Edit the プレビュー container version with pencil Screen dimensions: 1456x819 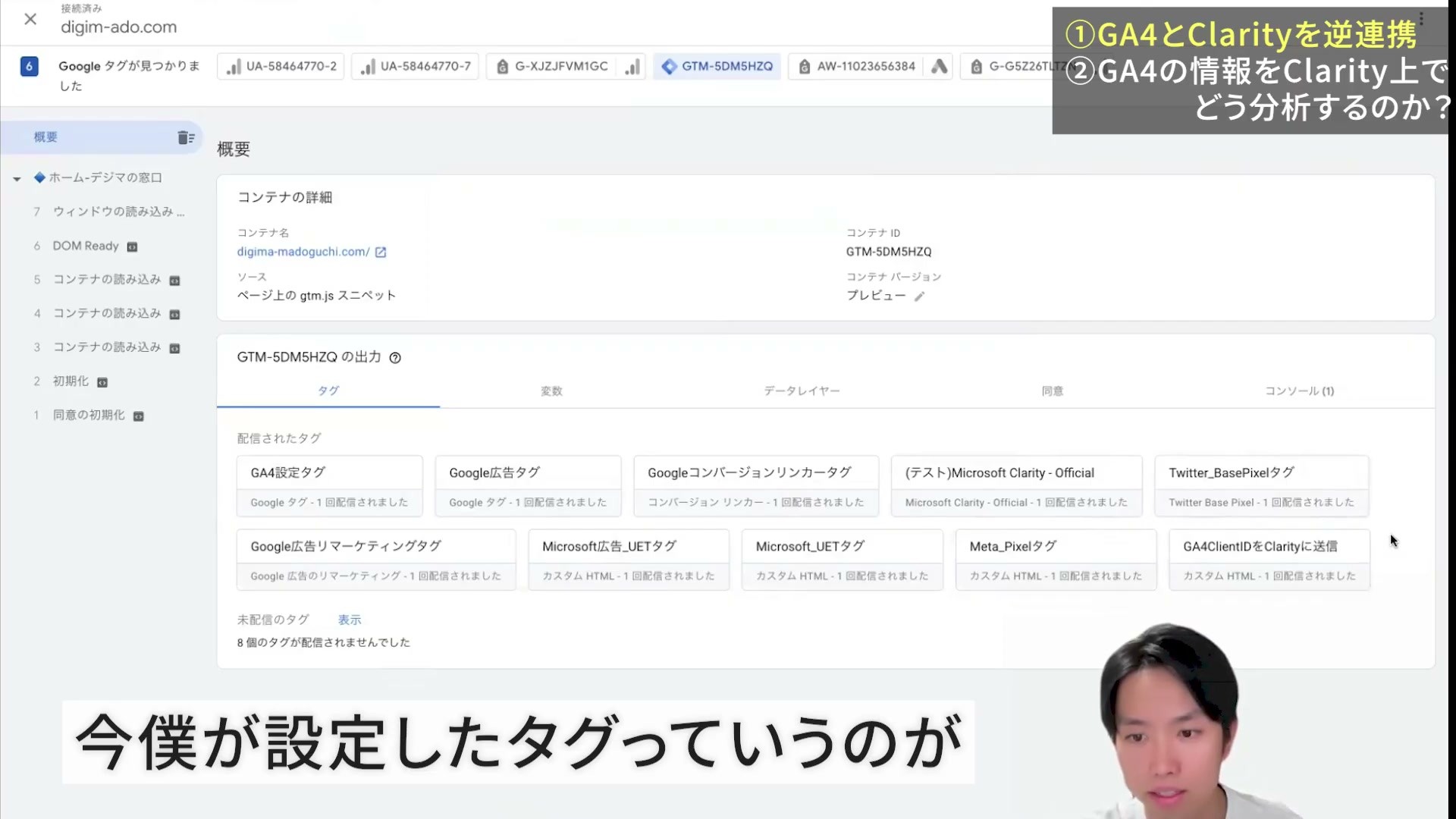coord(919,297)
